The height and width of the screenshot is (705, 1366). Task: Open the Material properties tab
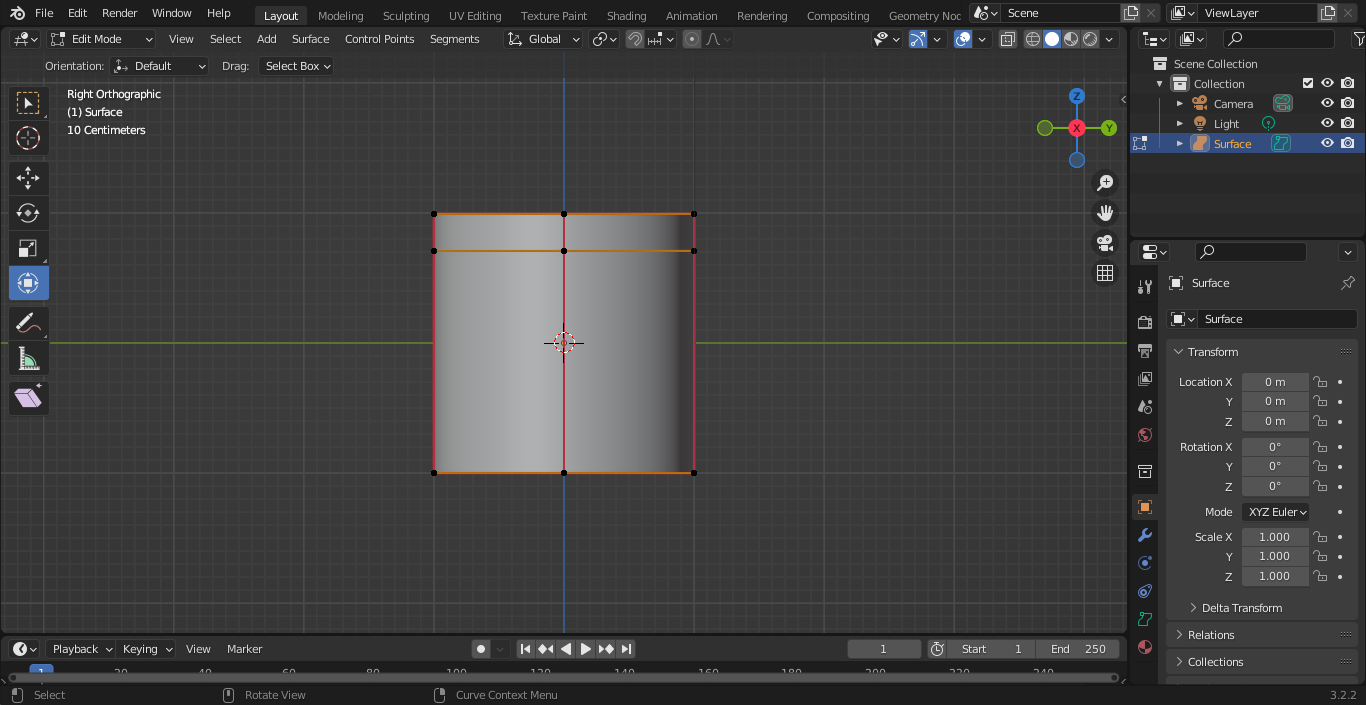(1145, 647)
